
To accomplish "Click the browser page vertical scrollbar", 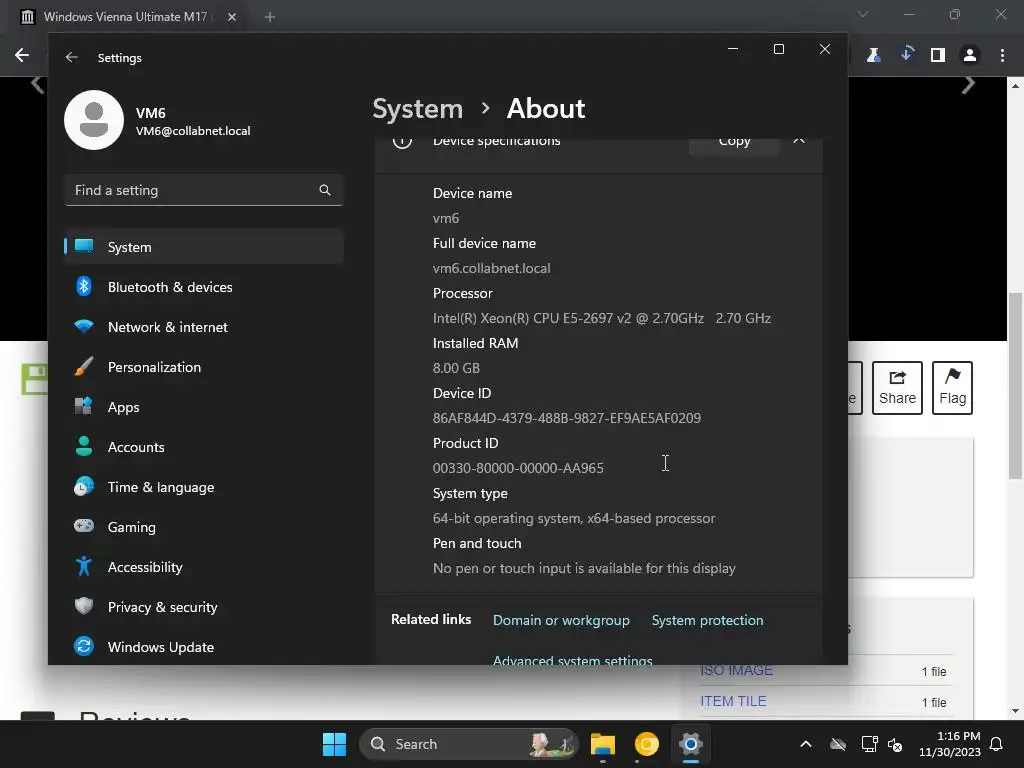I will click(1015, 385).
